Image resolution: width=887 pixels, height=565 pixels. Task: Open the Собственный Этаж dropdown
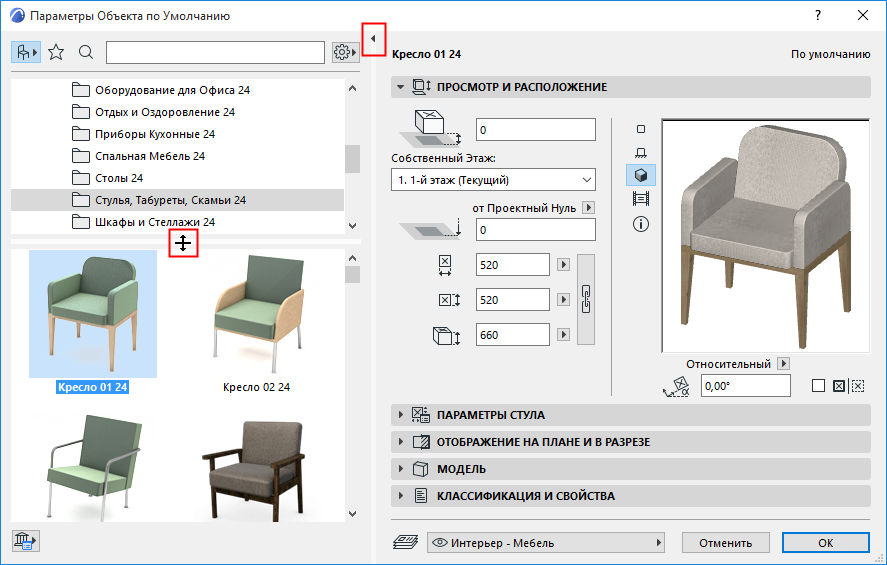[493, 180]
